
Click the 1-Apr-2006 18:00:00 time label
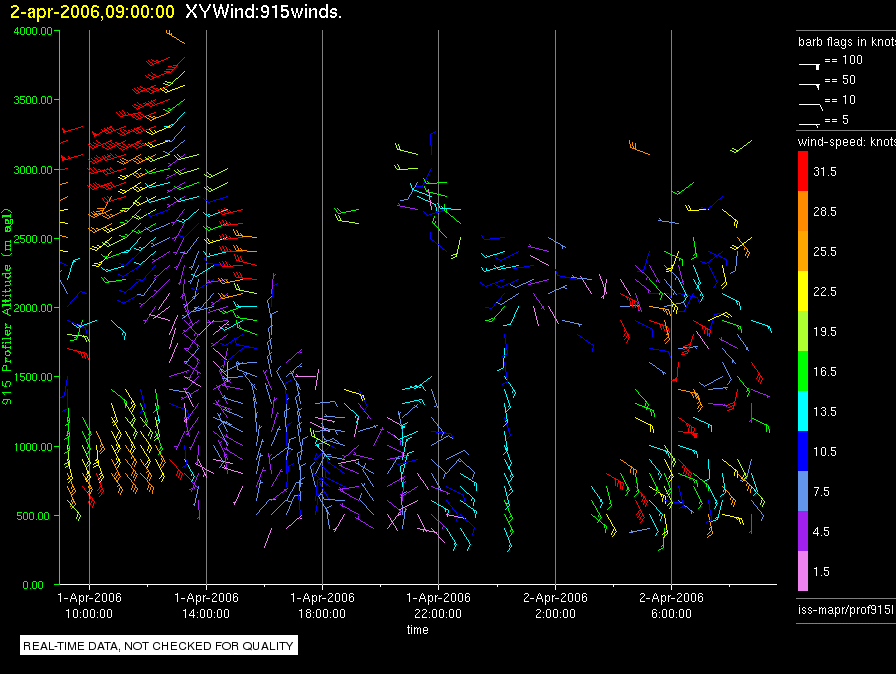(322, 605)
